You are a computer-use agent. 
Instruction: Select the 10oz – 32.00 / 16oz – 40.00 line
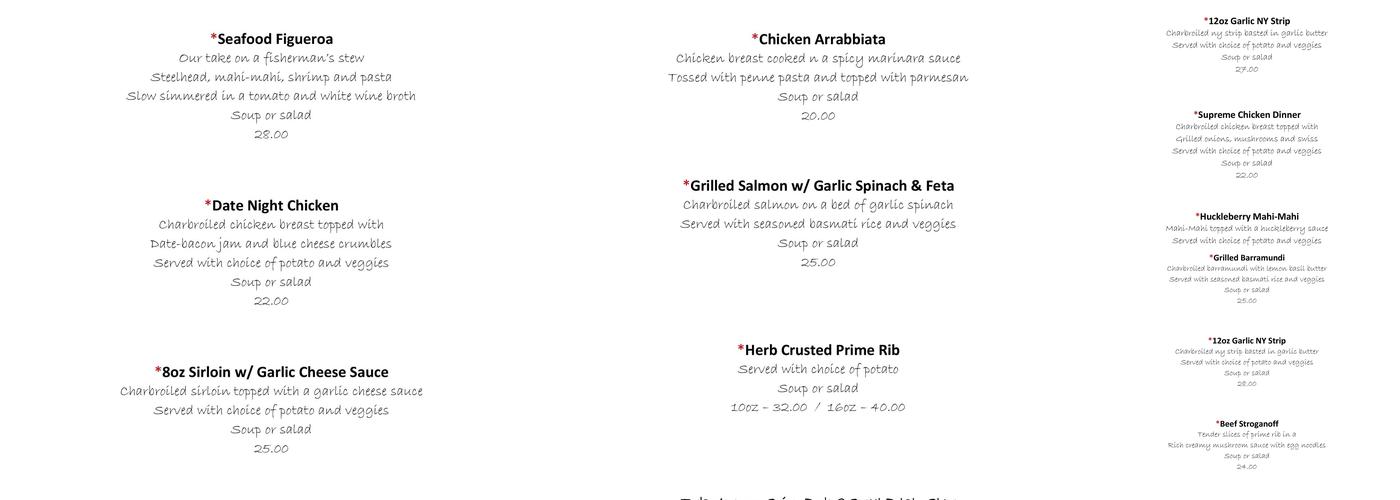818,407
